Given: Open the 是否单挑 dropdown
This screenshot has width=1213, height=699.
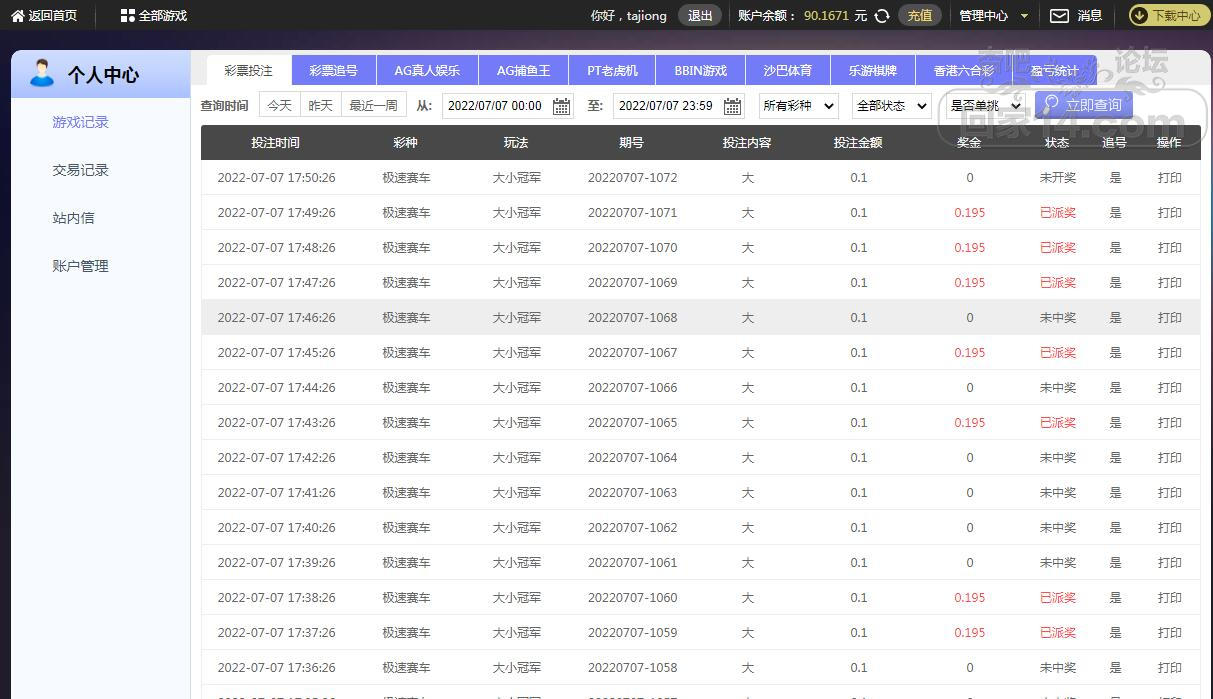Looking at the screenshot, I should [x=985, y=106].
